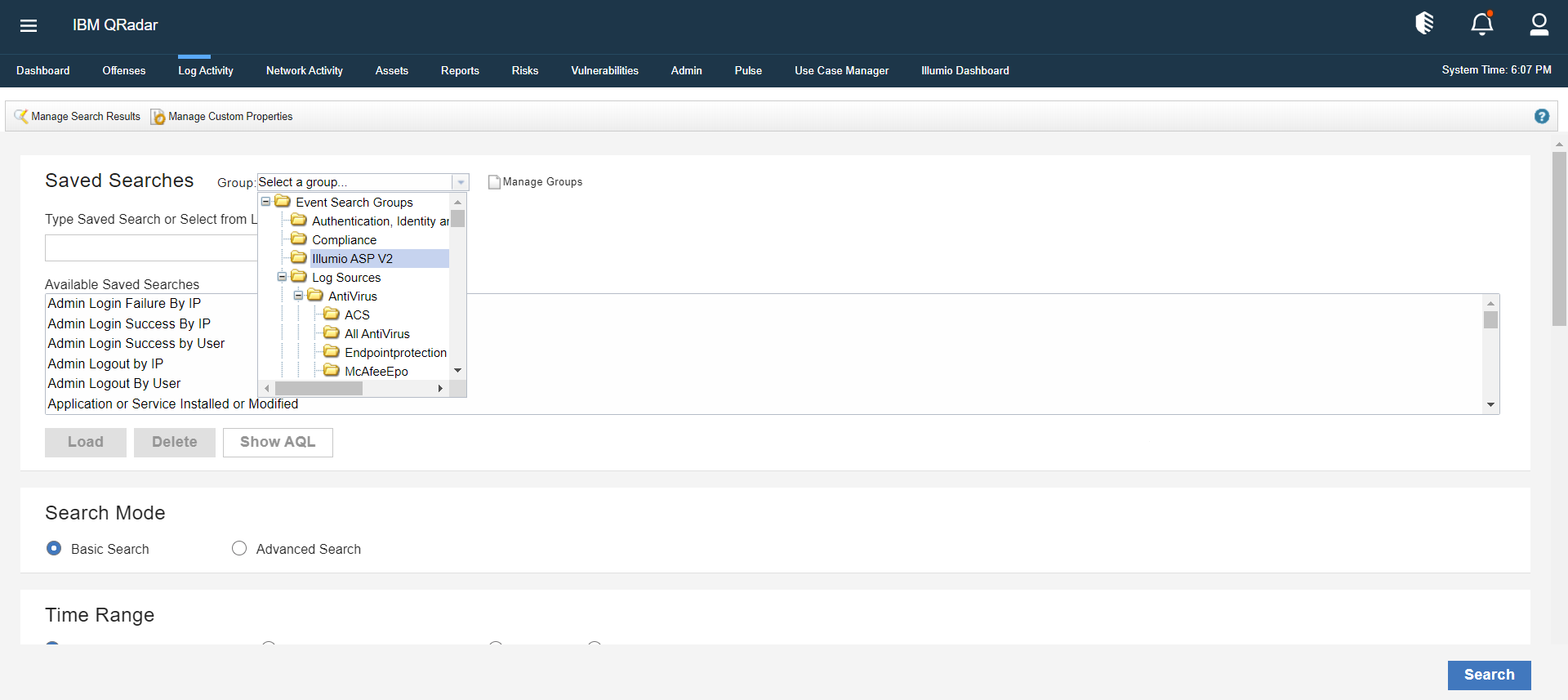
Task: Open the Pulse tab
Action: pos(748,70)
